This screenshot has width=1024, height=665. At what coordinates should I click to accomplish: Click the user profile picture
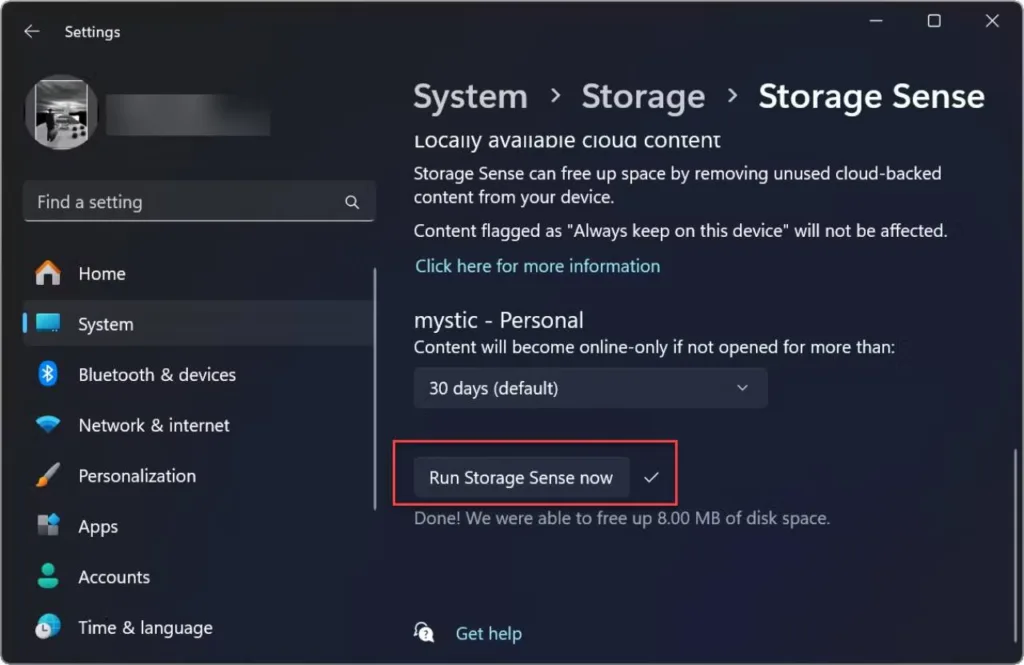[x=61, y=112]
